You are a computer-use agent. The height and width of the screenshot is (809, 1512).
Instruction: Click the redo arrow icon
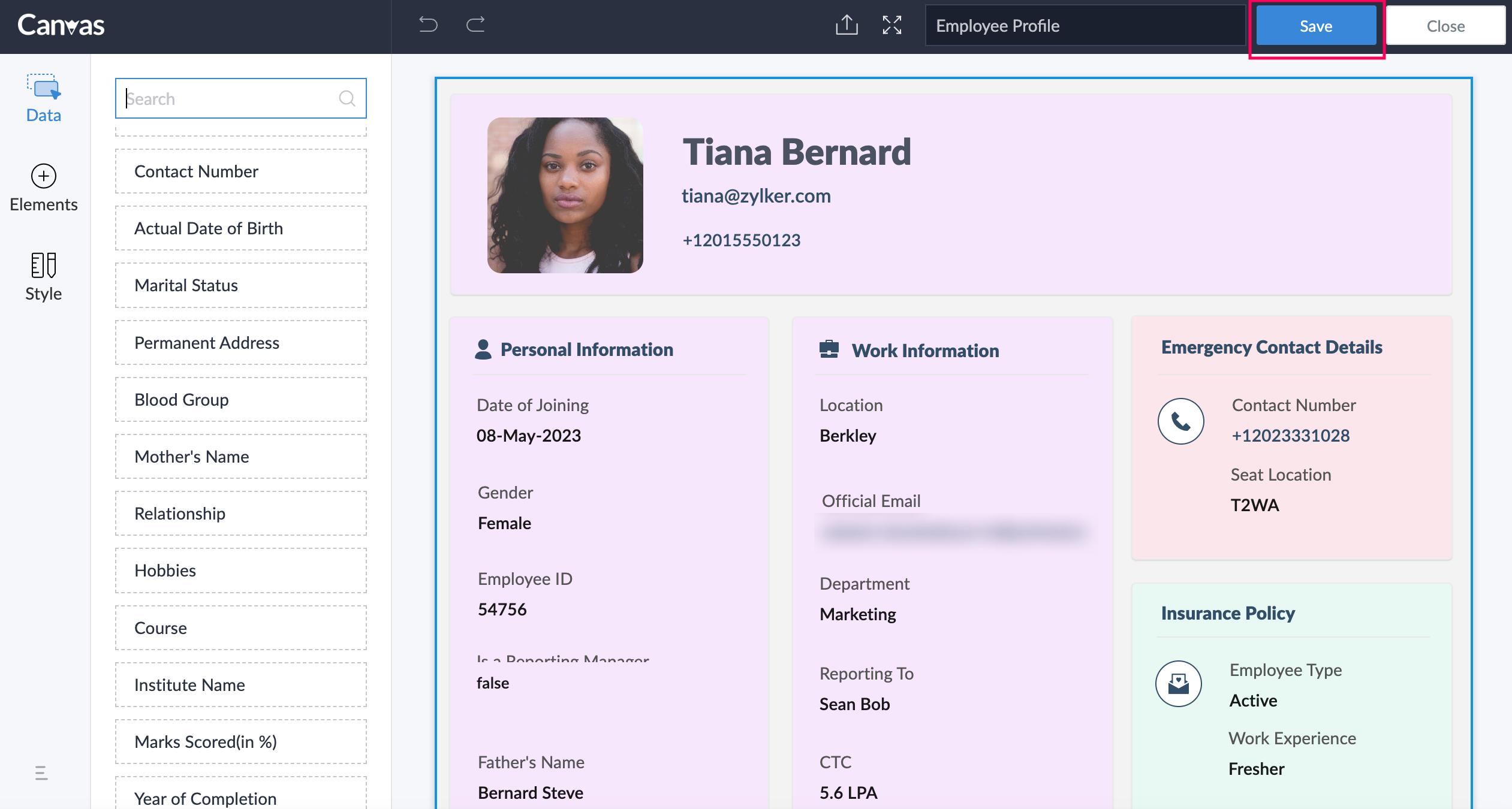point(475,25)
